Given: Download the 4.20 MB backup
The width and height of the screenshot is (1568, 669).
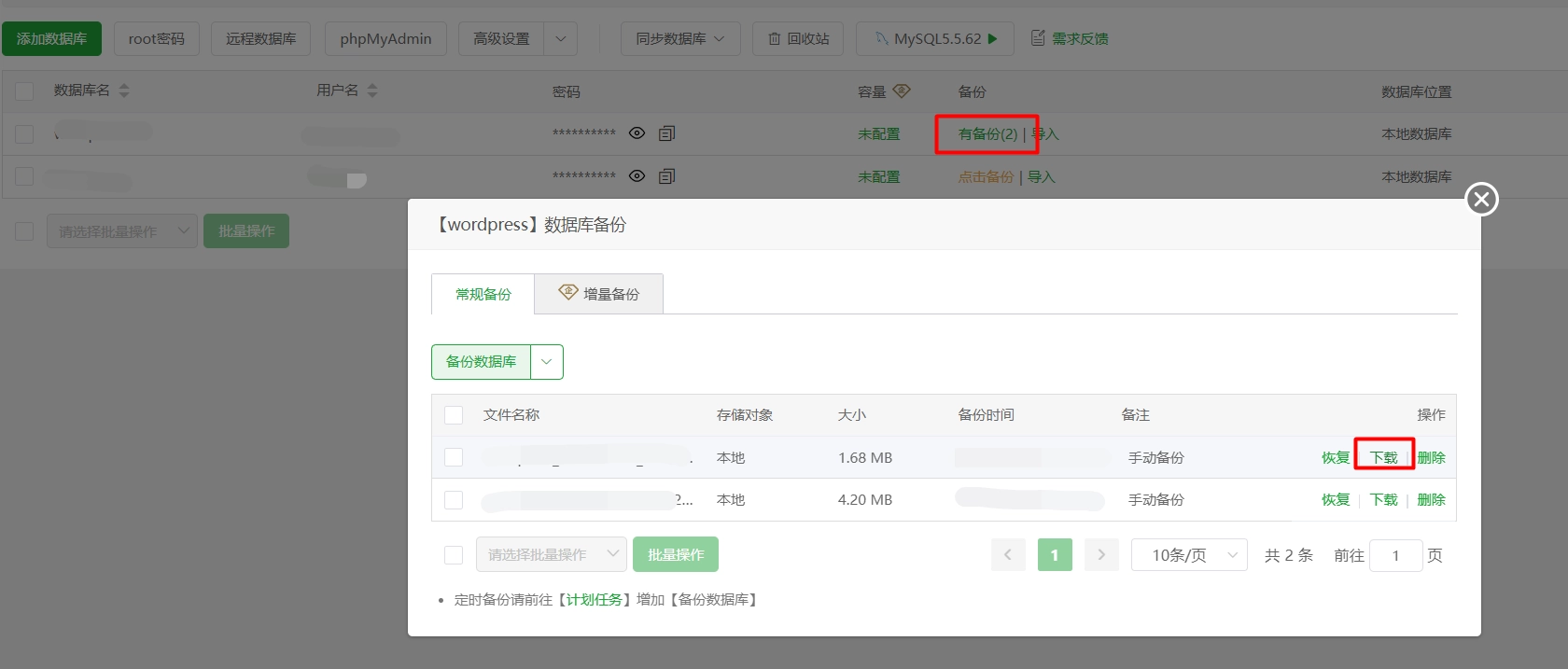Looking at the screenshot, I should click(x=1384, y=499).
